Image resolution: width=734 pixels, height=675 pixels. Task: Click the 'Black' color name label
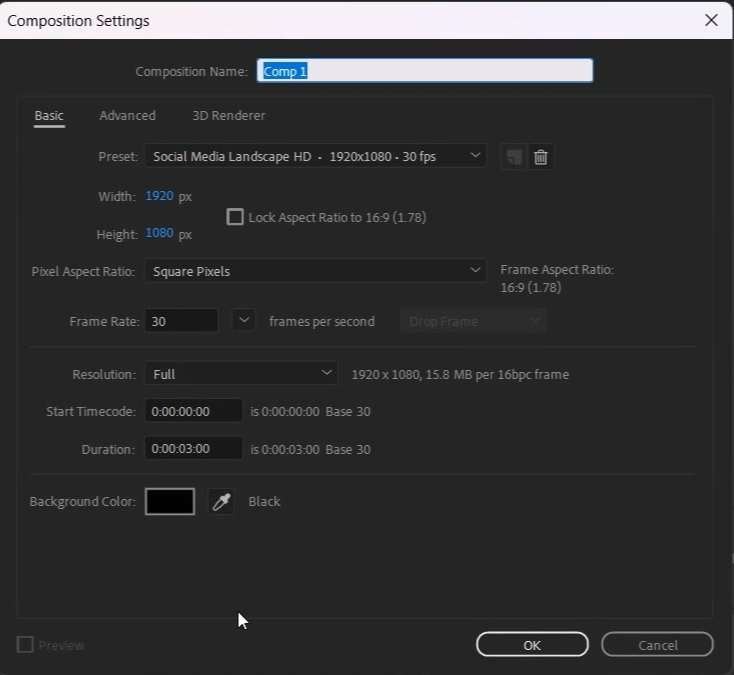point(264,502)
